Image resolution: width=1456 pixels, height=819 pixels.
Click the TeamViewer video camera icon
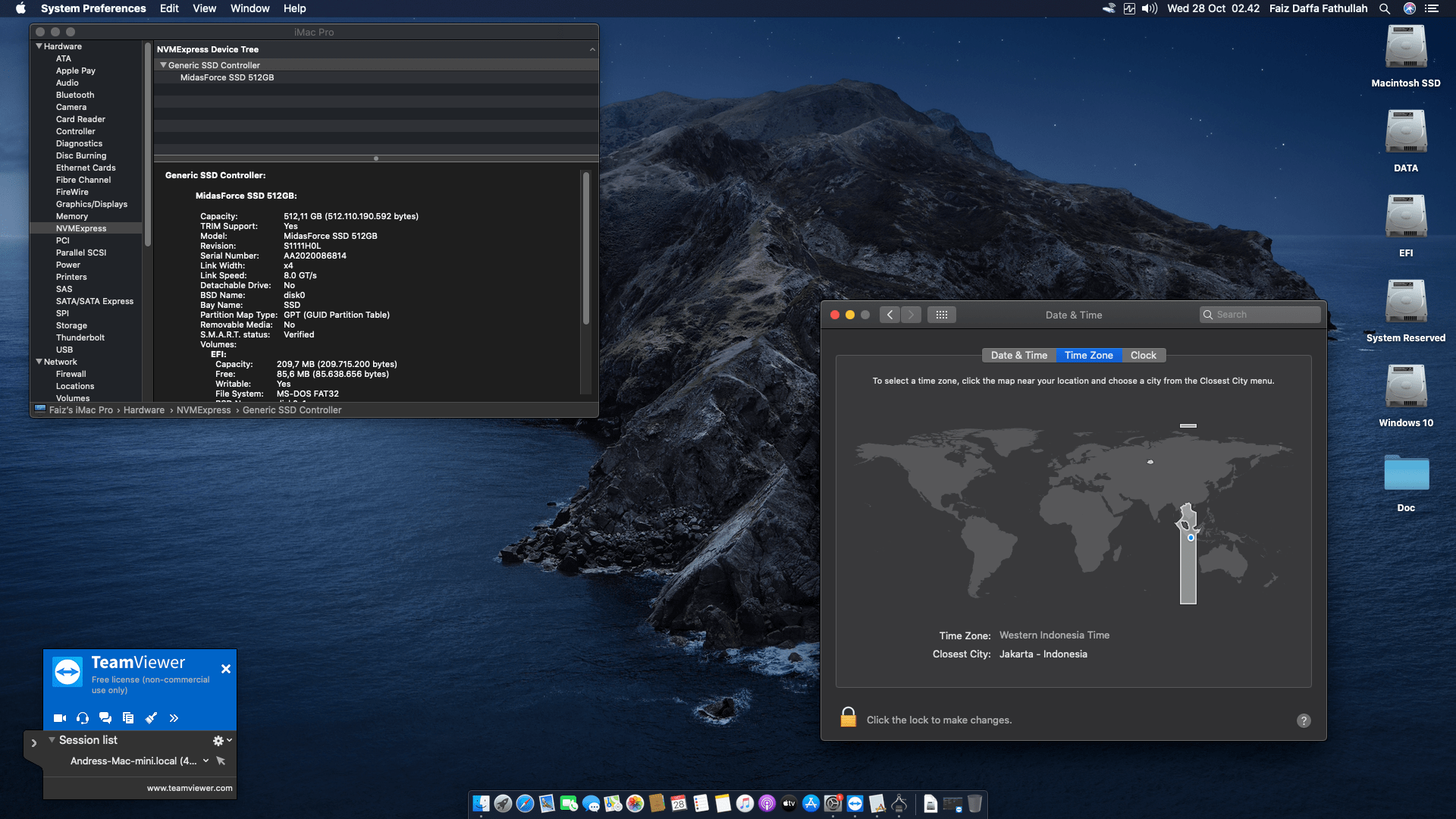coord(60,718)
